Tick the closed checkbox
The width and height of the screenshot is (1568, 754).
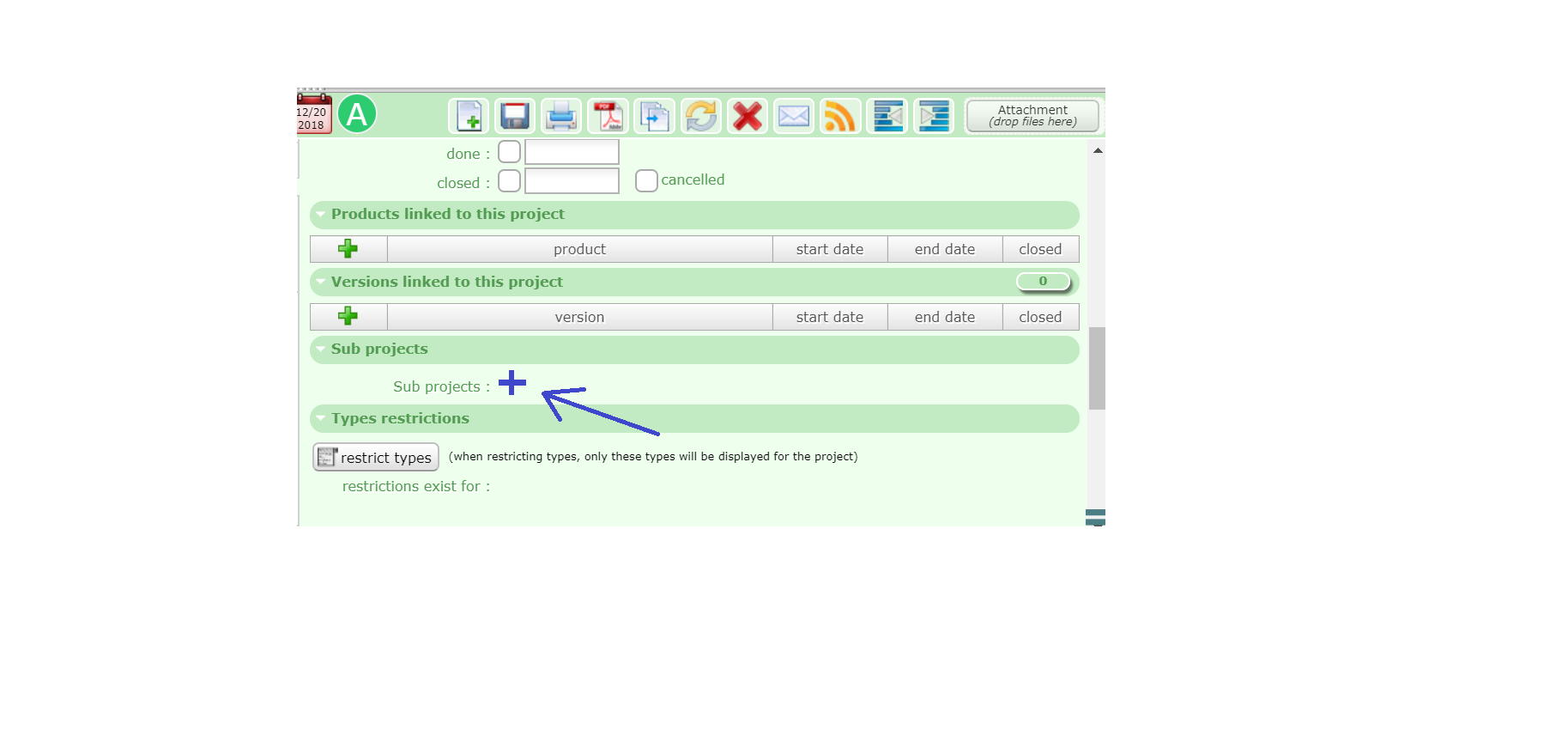509,181
